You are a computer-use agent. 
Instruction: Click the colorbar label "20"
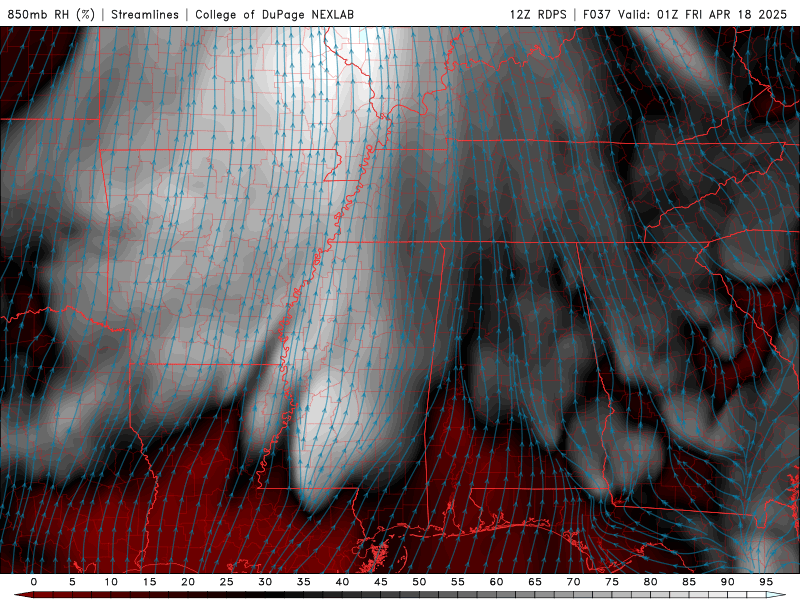click(x=188, y=582)
